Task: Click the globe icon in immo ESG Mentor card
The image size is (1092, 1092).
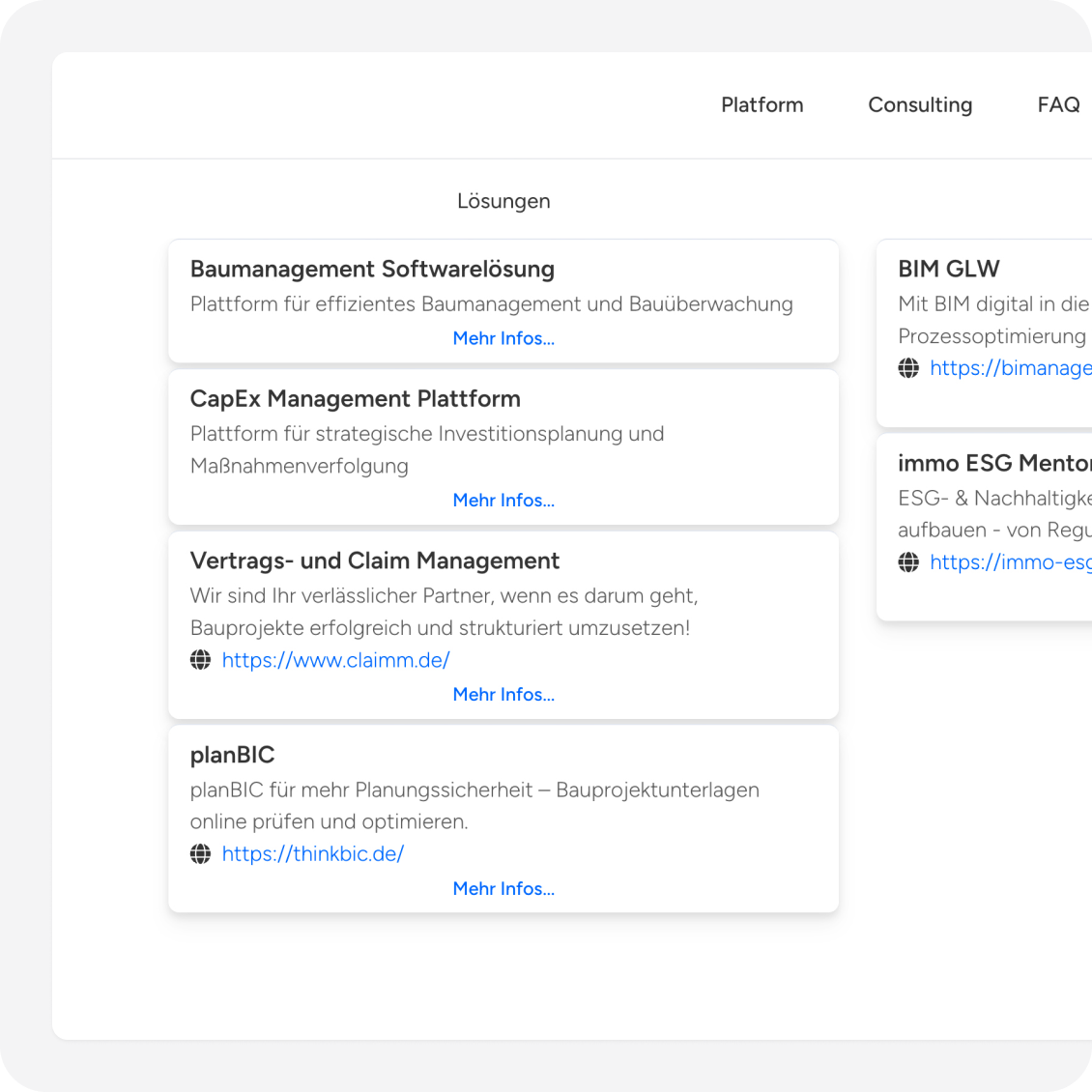Action: tap(908, 562)
